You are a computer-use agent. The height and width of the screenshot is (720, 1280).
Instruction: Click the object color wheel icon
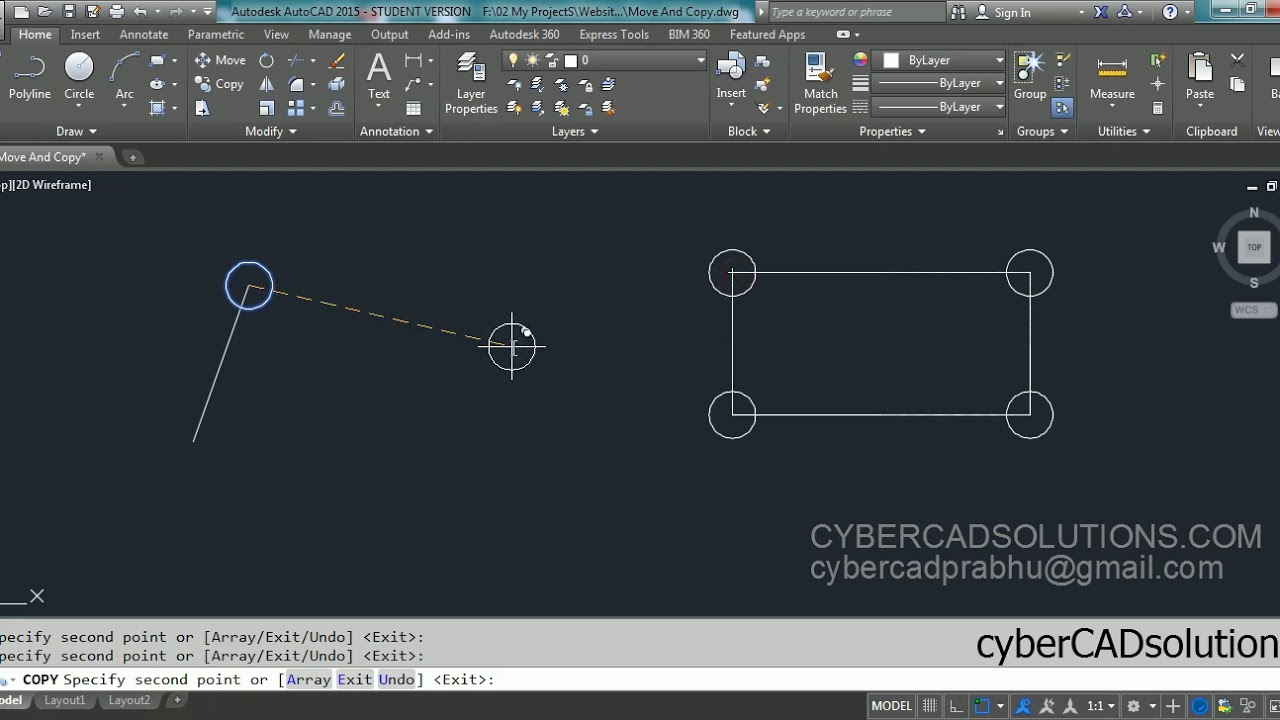click(861, 60)
